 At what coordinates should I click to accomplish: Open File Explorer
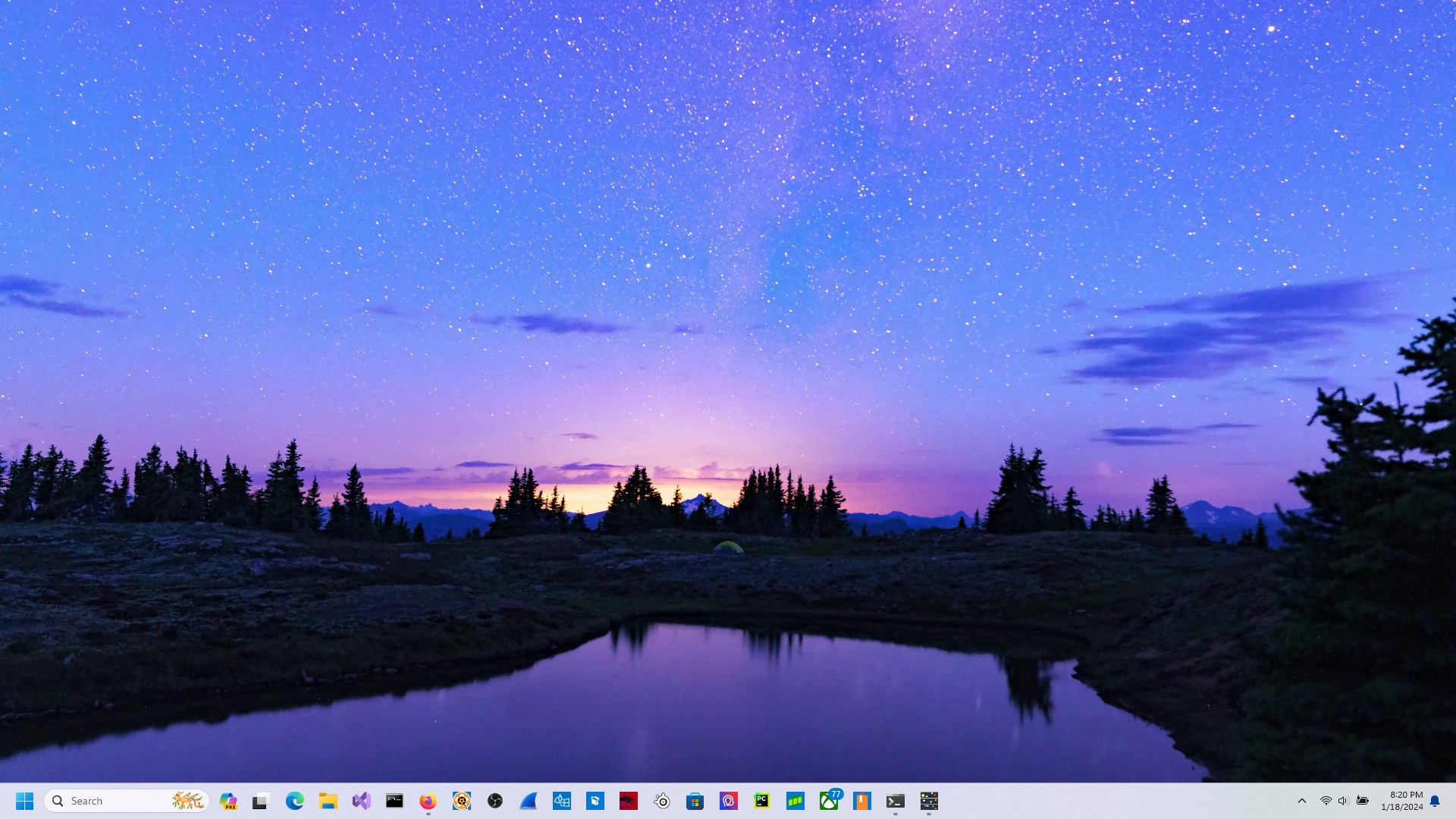328,801
